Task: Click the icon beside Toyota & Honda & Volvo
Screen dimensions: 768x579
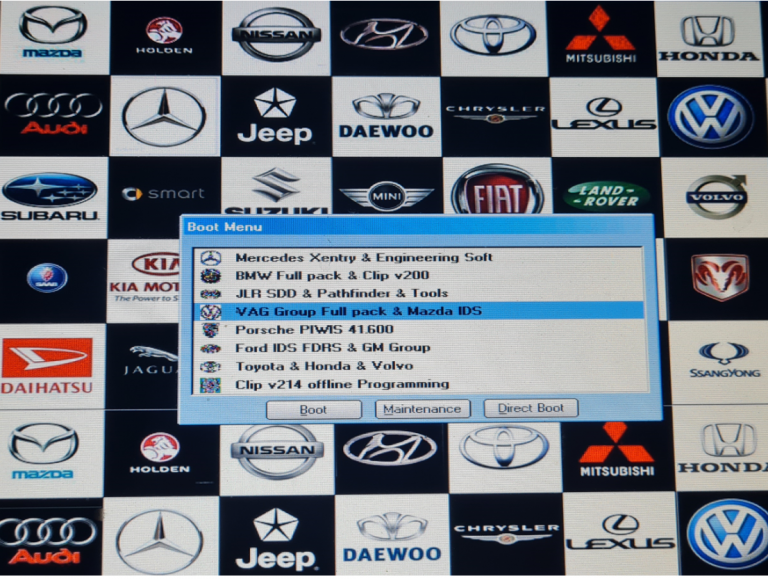Action: pos(211,366)
